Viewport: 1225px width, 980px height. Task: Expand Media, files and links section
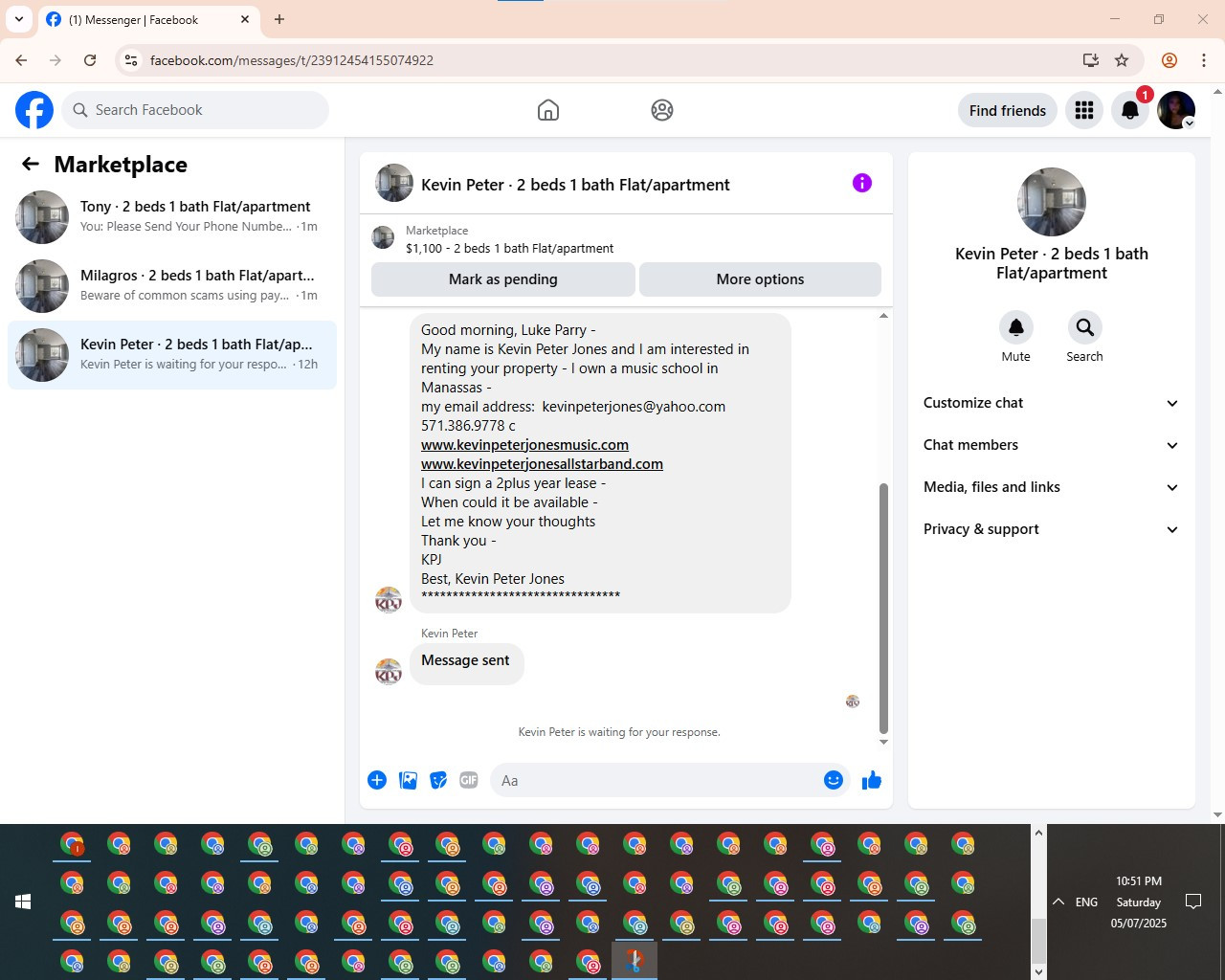[1051, 487]
